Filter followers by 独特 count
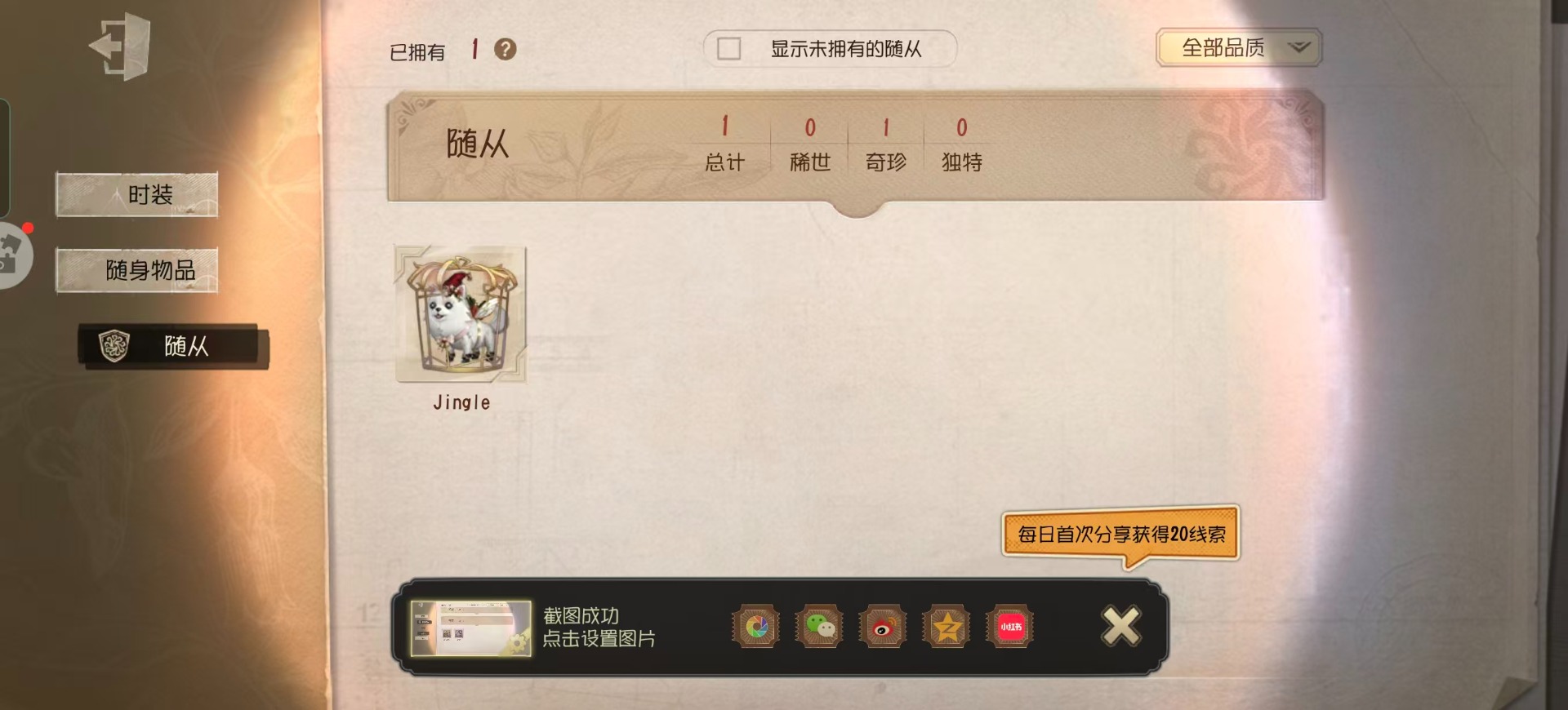 pyautogui.click(x=961, y=144)
